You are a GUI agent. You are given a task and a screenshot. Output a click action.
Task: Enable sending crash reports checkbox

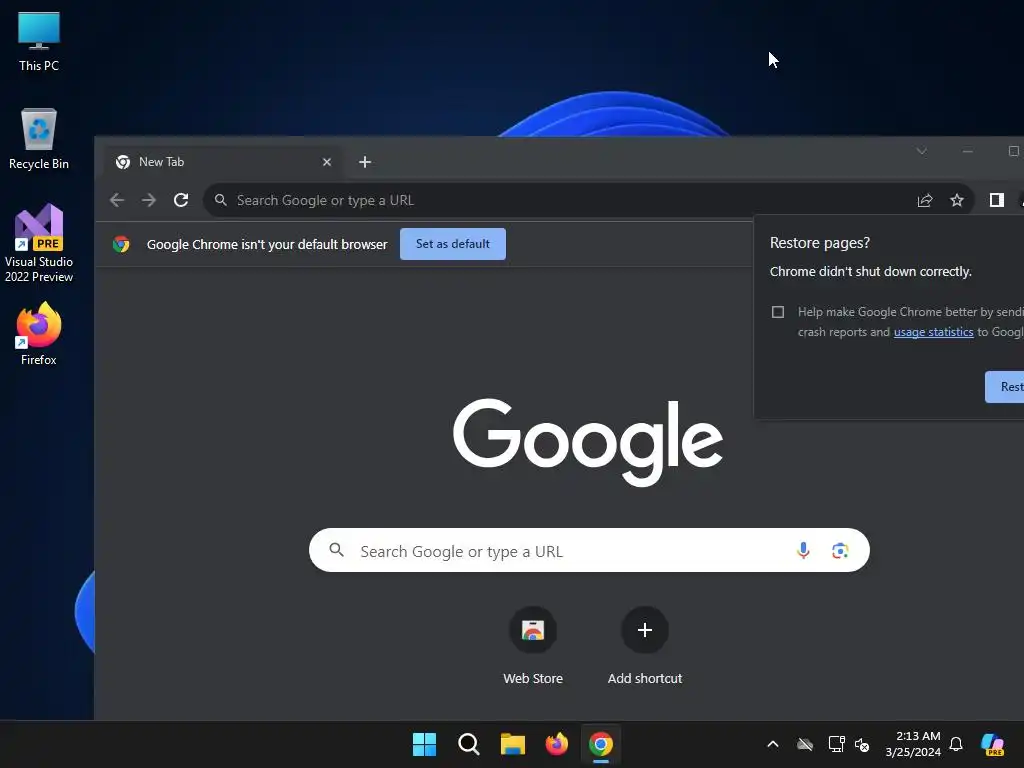pos(778,312)
